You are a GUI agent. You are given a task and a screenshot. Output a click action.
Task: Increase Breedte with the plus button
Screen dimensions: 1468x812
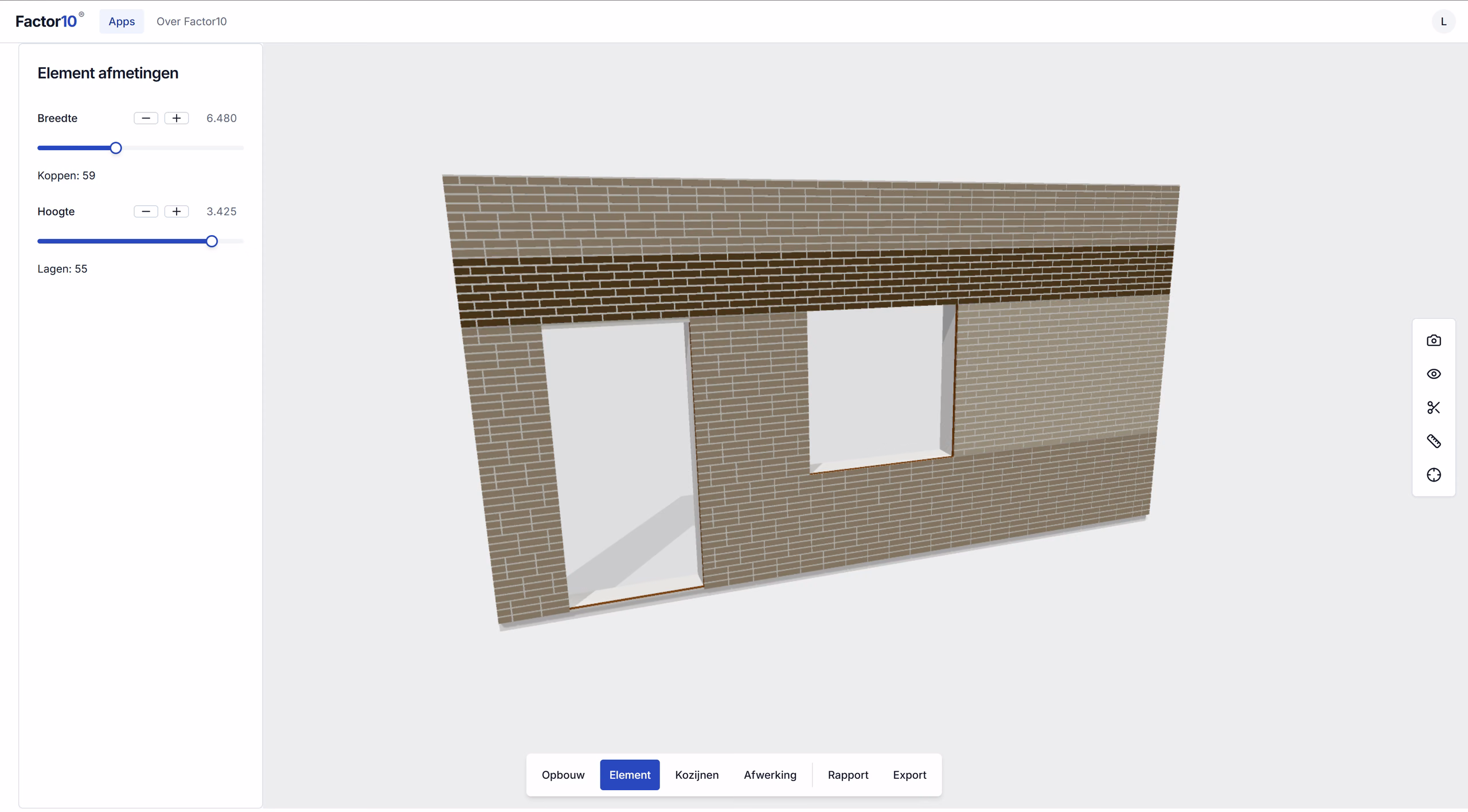click(177, 118)
